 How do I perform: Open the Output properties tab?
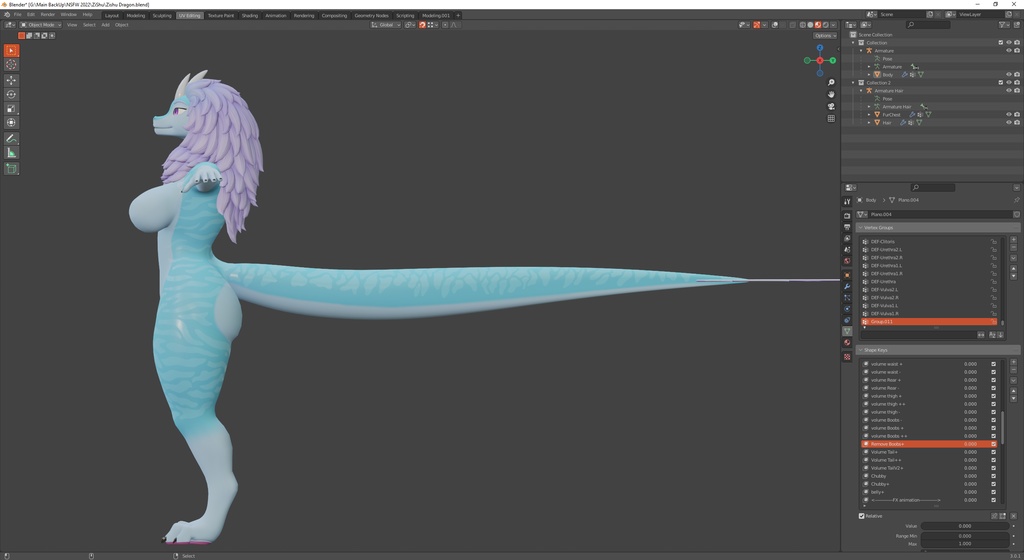pyautogui.click(x=847, y=227)
